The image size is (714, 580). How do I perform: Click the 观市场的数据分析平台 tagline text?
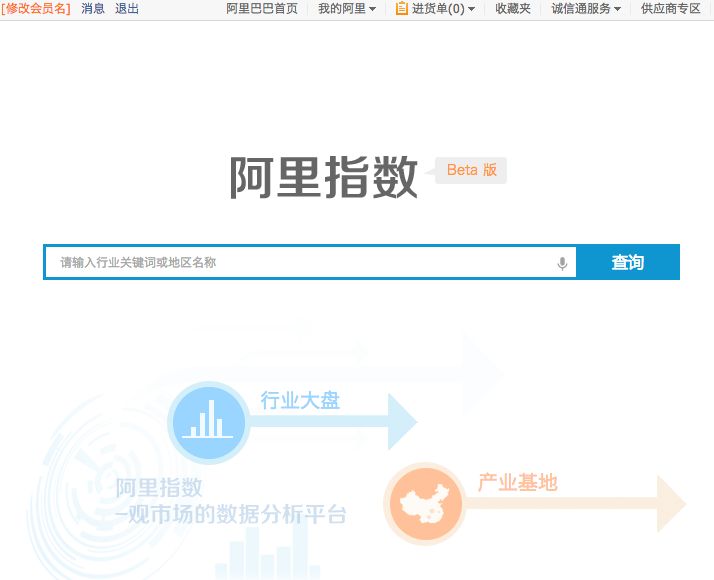231,515
